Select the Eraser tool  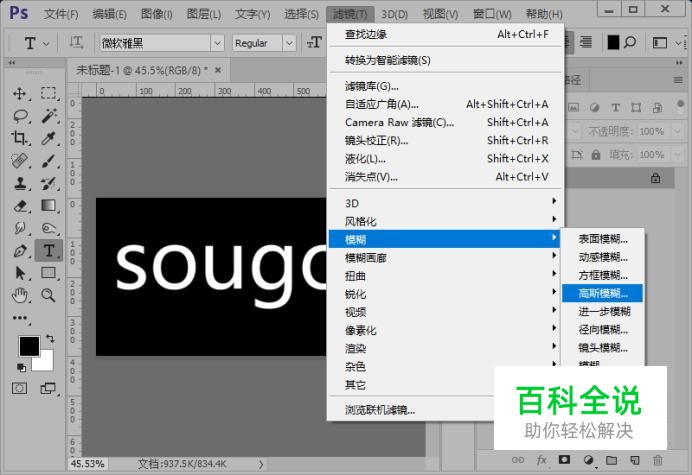pos(20,206)
